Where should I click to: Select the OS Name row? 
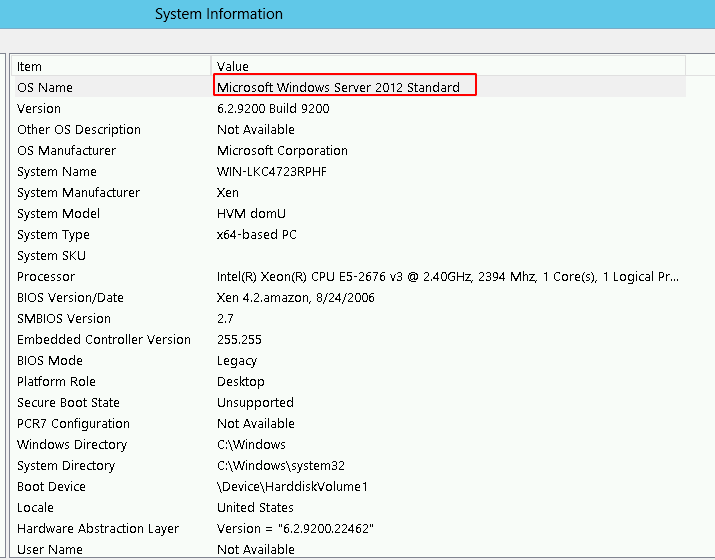tap(45, 88)
